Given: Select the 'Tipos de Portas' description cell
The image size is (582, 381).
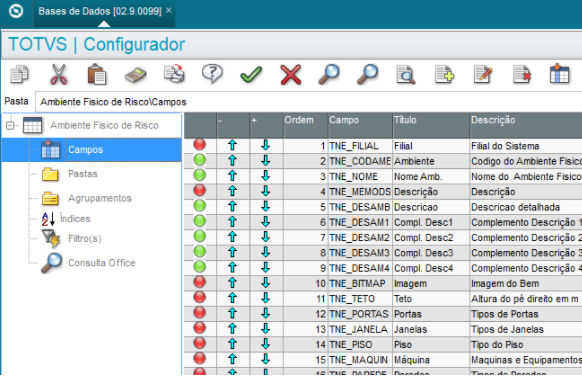Looking at the screenshot, I should (526, 314).
